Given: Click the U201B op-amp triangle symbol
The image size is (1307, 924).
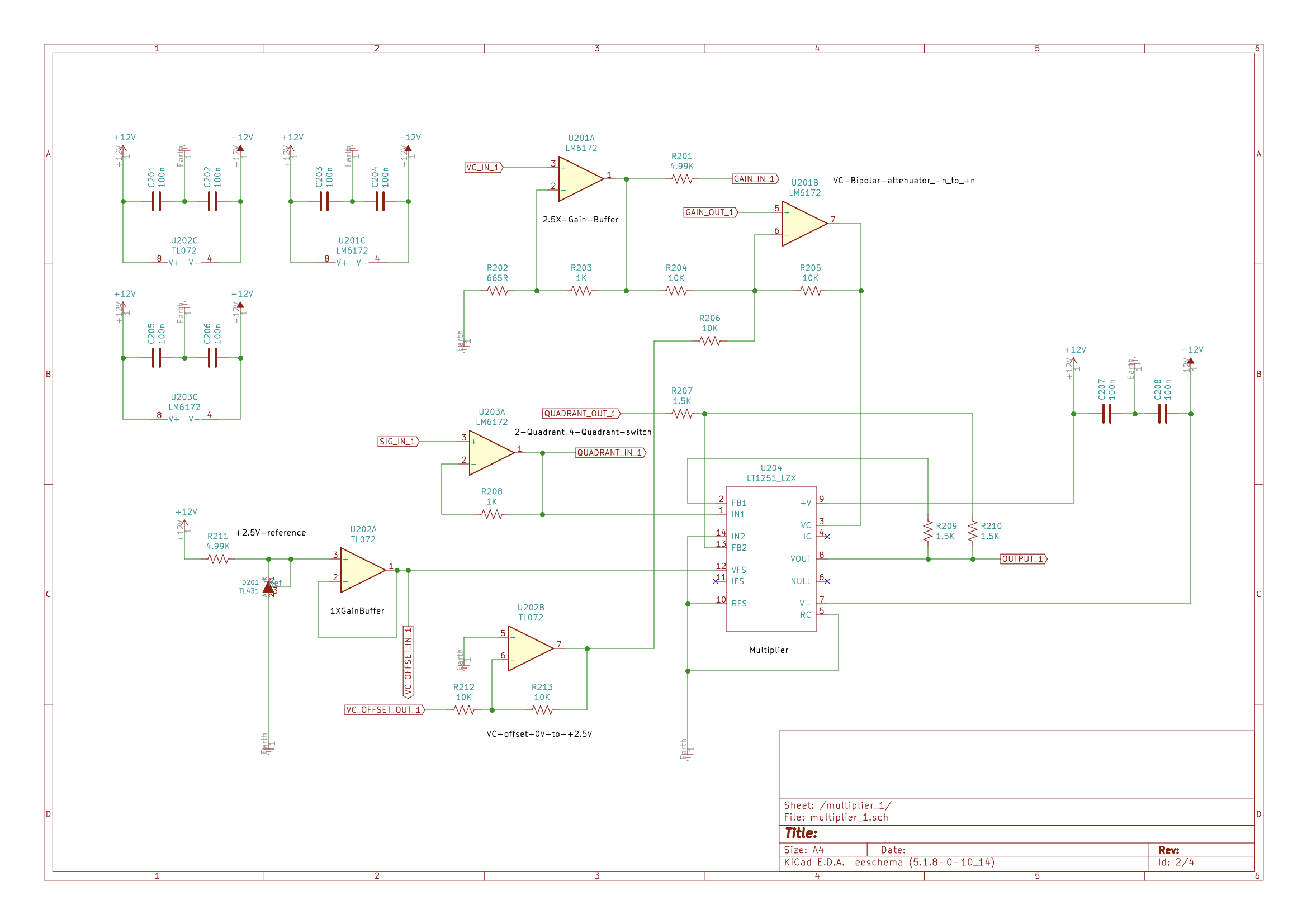Looking at the screenshot, I should (x=804, y=224).
